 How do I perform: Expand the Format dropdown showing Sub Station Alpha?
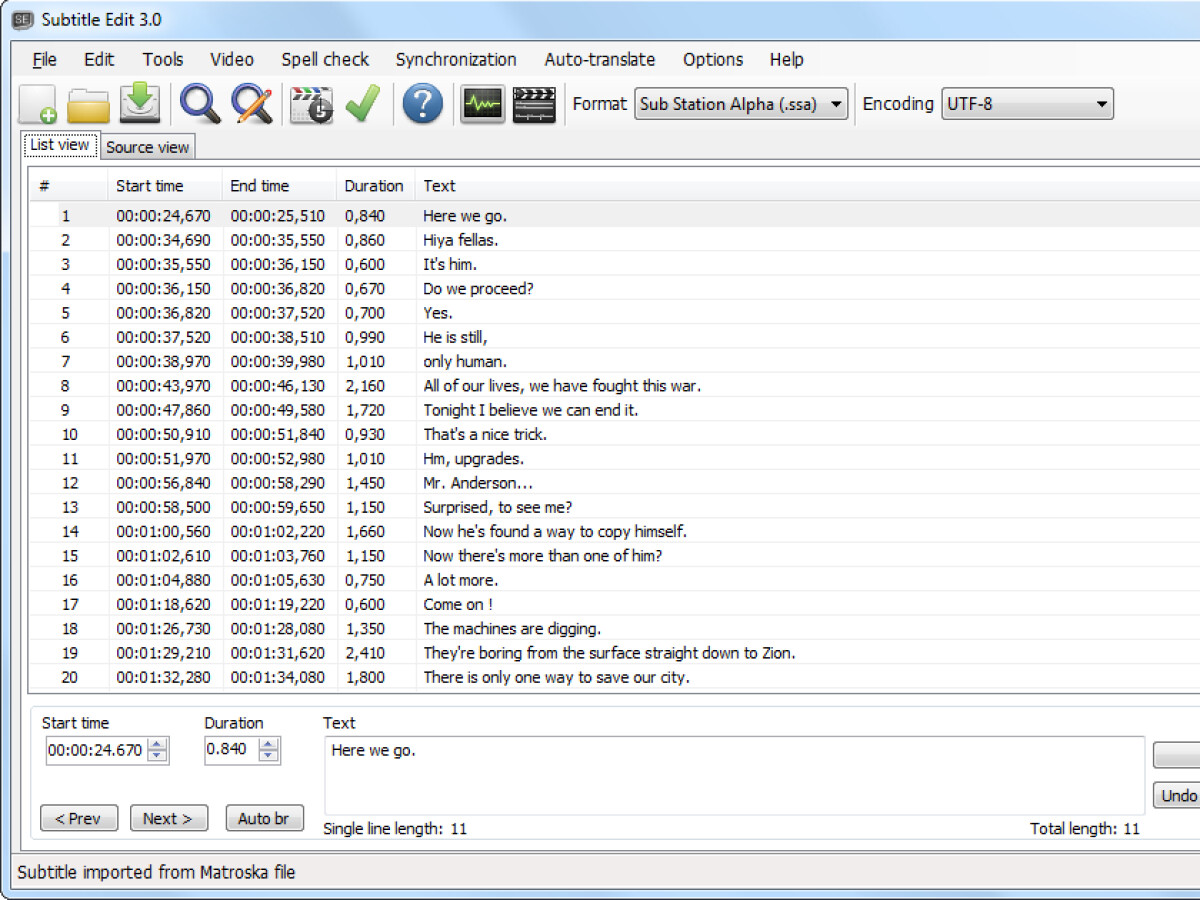740,104
